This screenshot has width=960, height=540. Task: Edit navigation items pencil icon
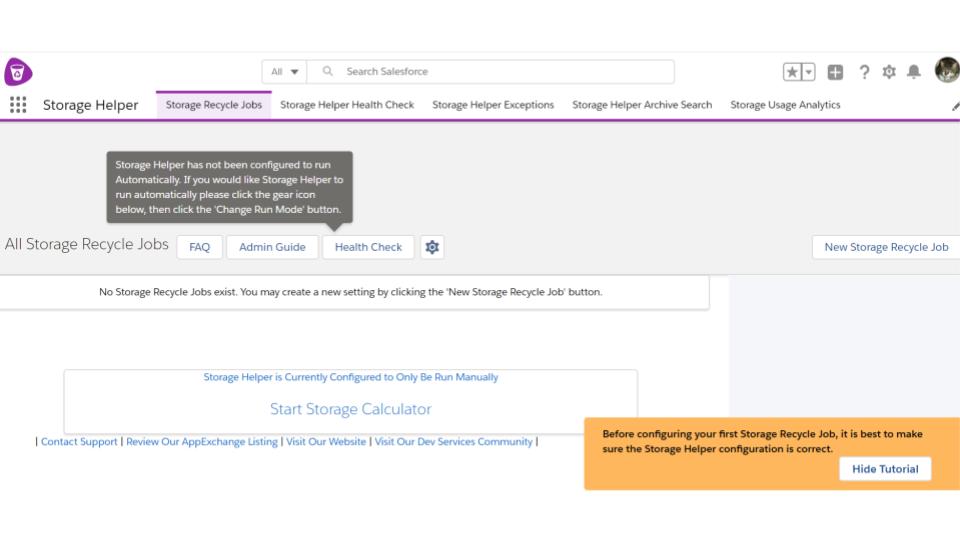(955, 107)
